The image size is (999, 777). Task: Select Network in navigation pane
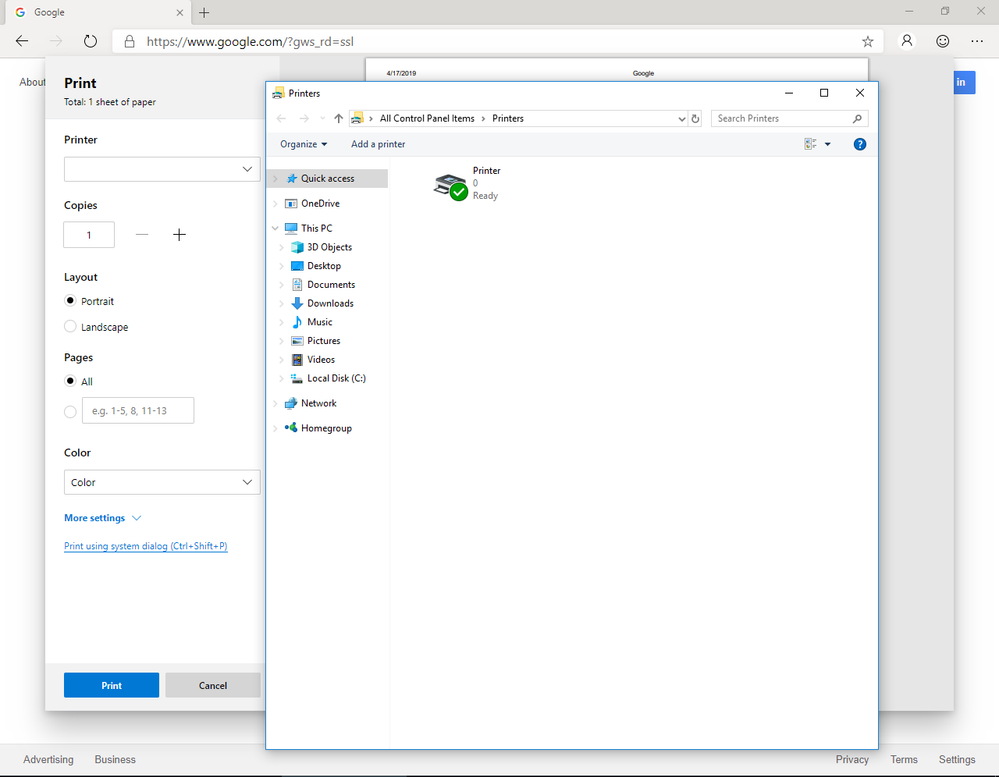pos(319,403)
